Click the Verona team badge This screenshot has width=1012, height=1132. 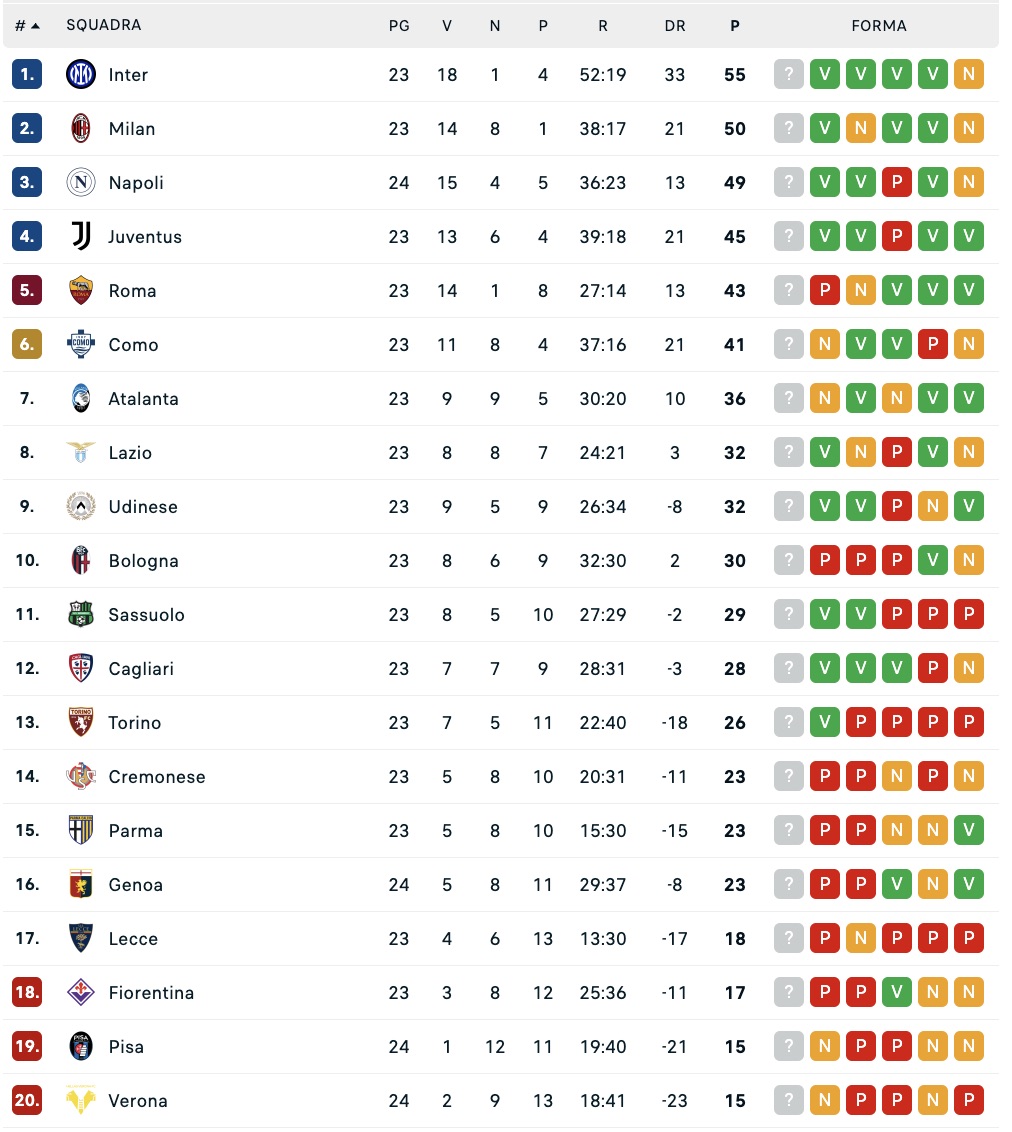81,1101
